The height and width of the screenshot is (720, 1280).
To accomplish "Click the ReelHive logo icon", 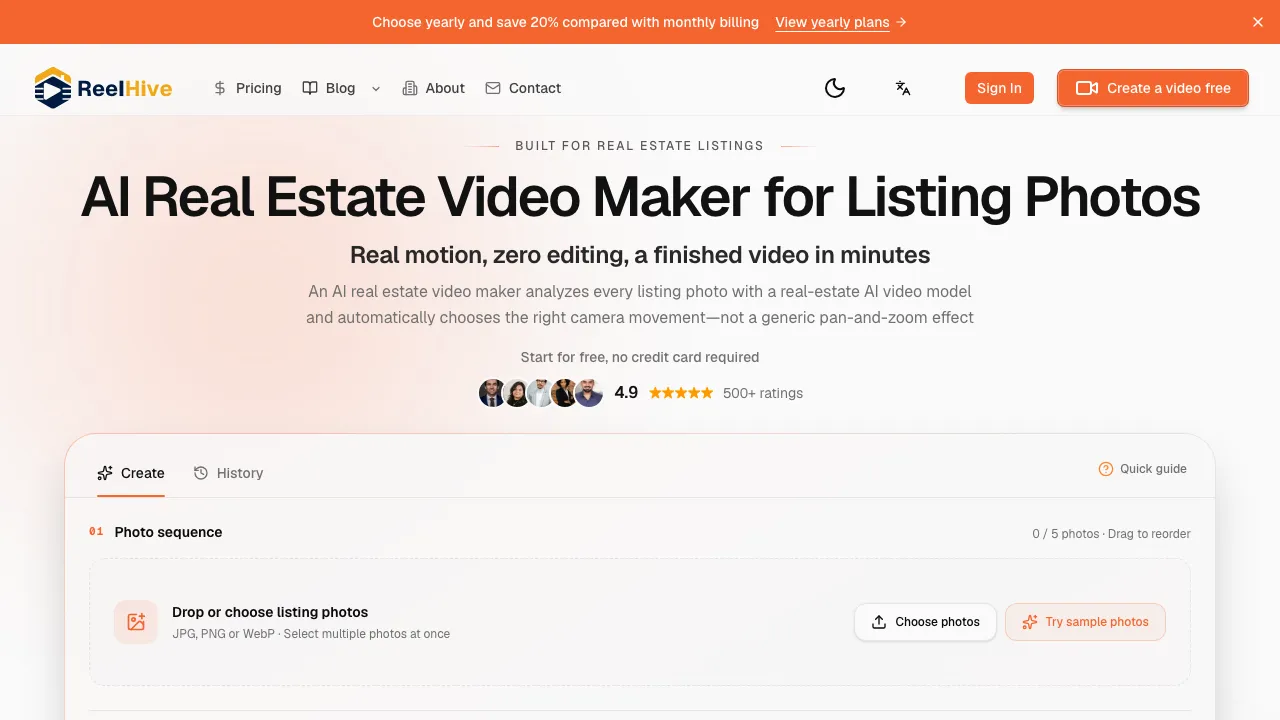I will click(x=53, y=88).
